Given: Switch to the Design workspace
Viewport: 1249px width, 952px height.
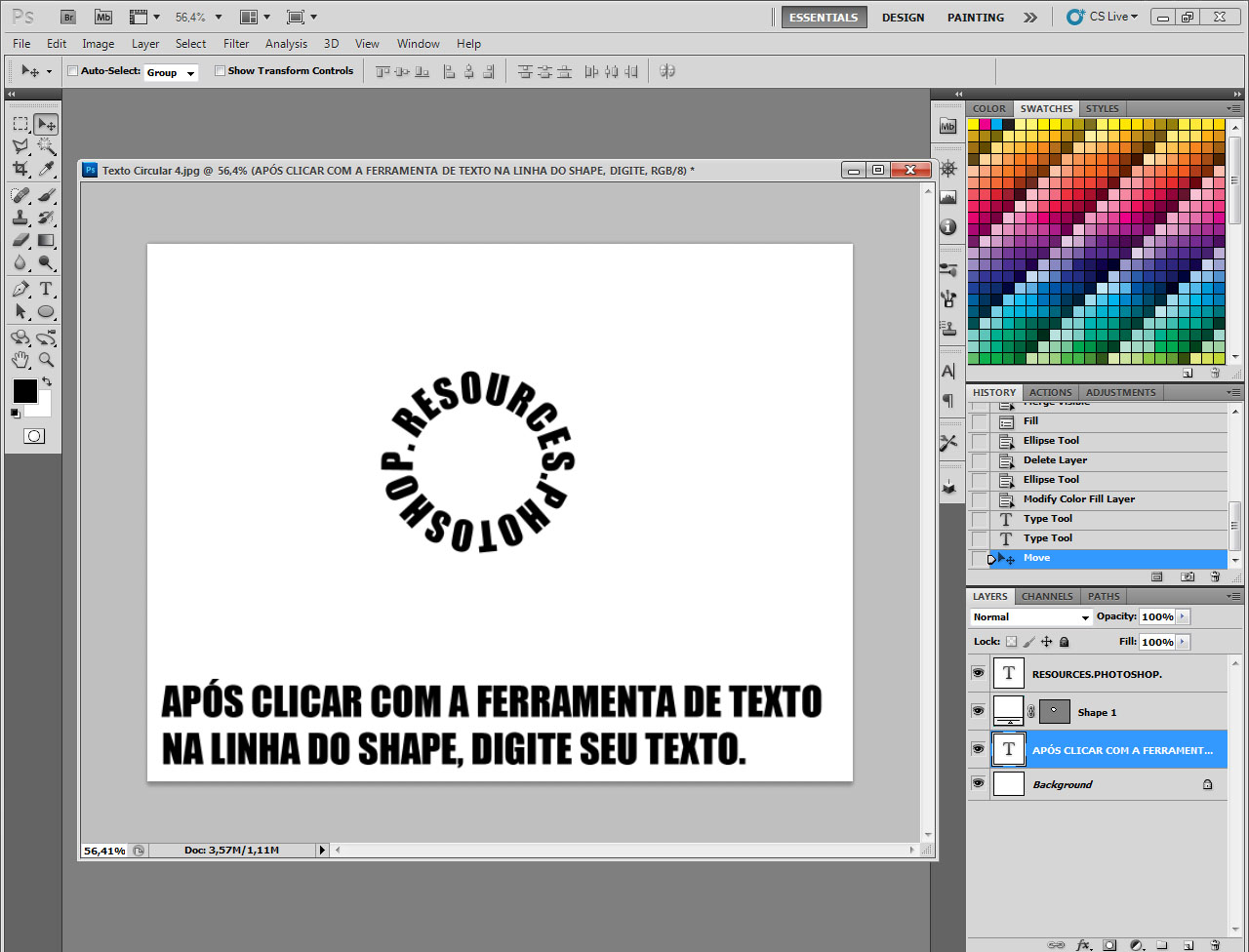Looking at the screenshot, I should 904,18.
